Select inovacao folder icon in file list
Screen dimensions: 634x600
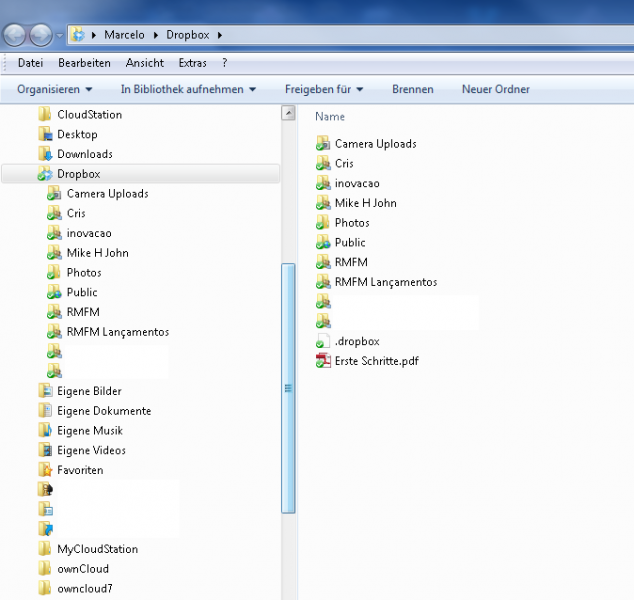click(x=323, y=184)
